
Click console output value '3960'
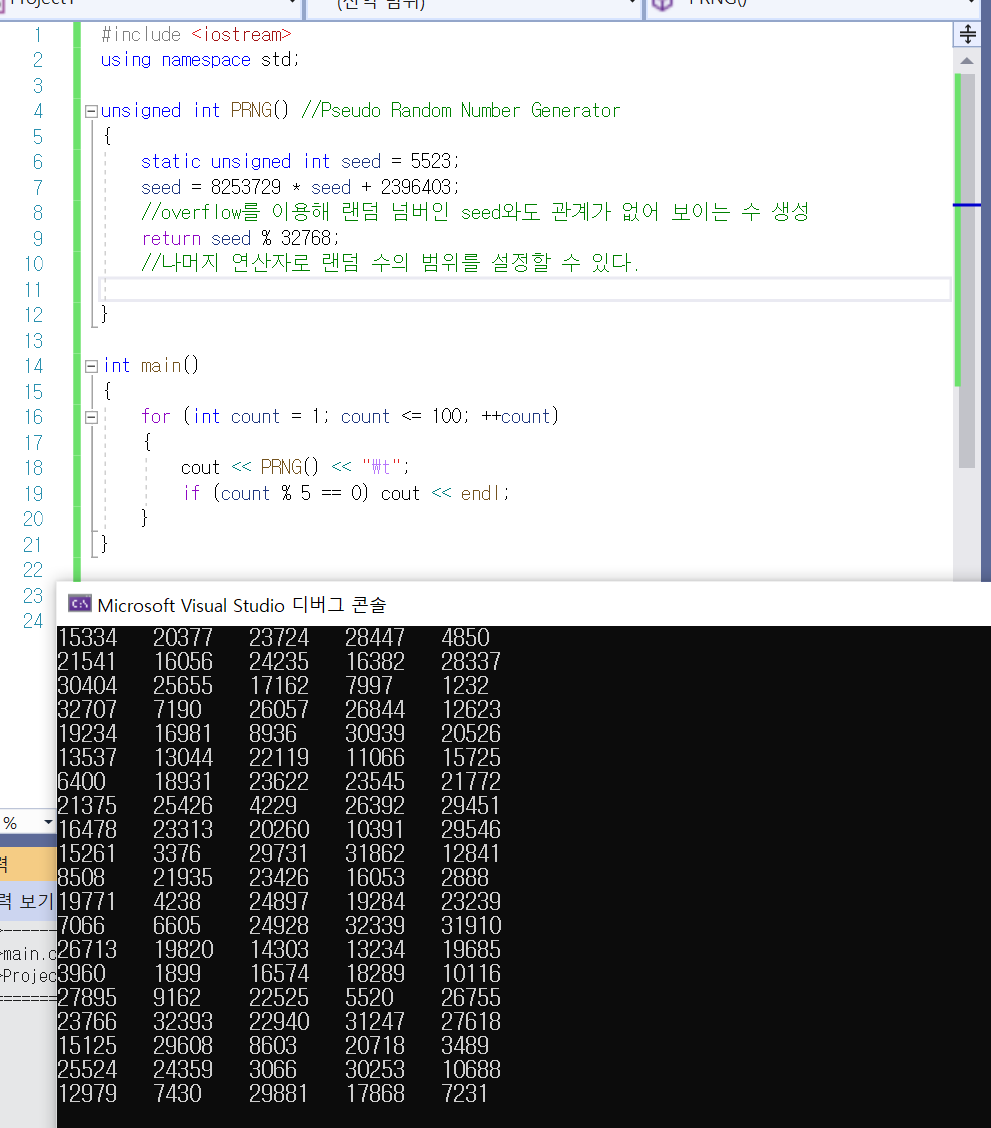click(81, 974)
